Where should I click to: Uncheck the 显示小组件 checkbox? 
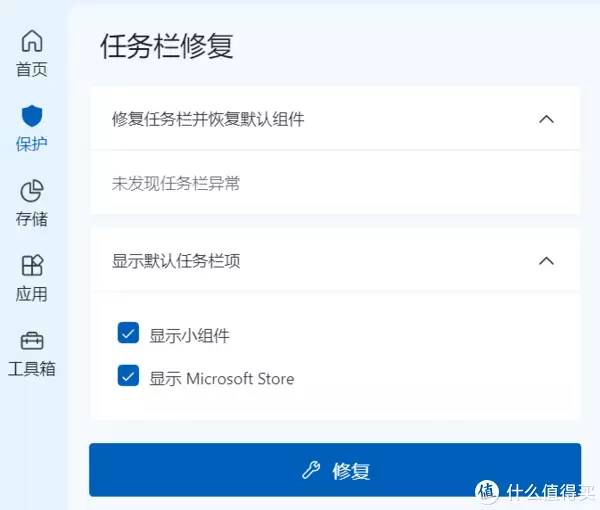pyautogui.click(x=128, y=333)
